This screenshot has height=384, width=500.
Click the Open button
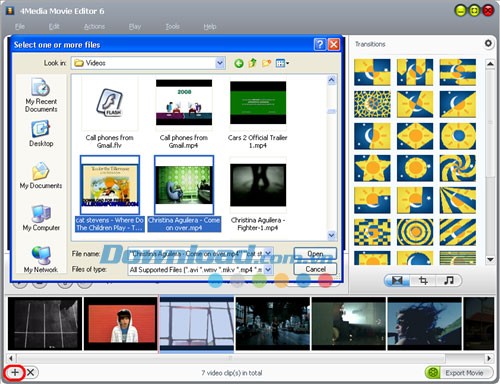pyautogui.click(x=315, y=254)
